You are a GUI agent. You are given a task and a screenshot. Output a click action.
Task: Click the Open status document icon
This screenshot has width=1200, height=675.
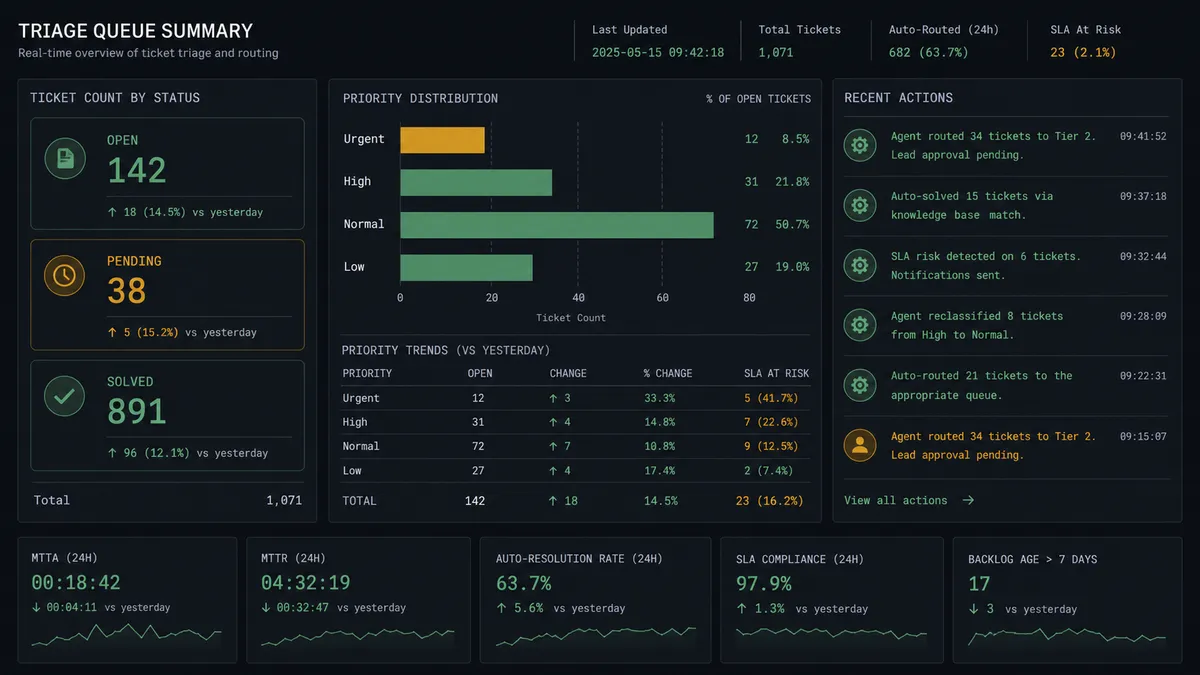pos(65,157)
